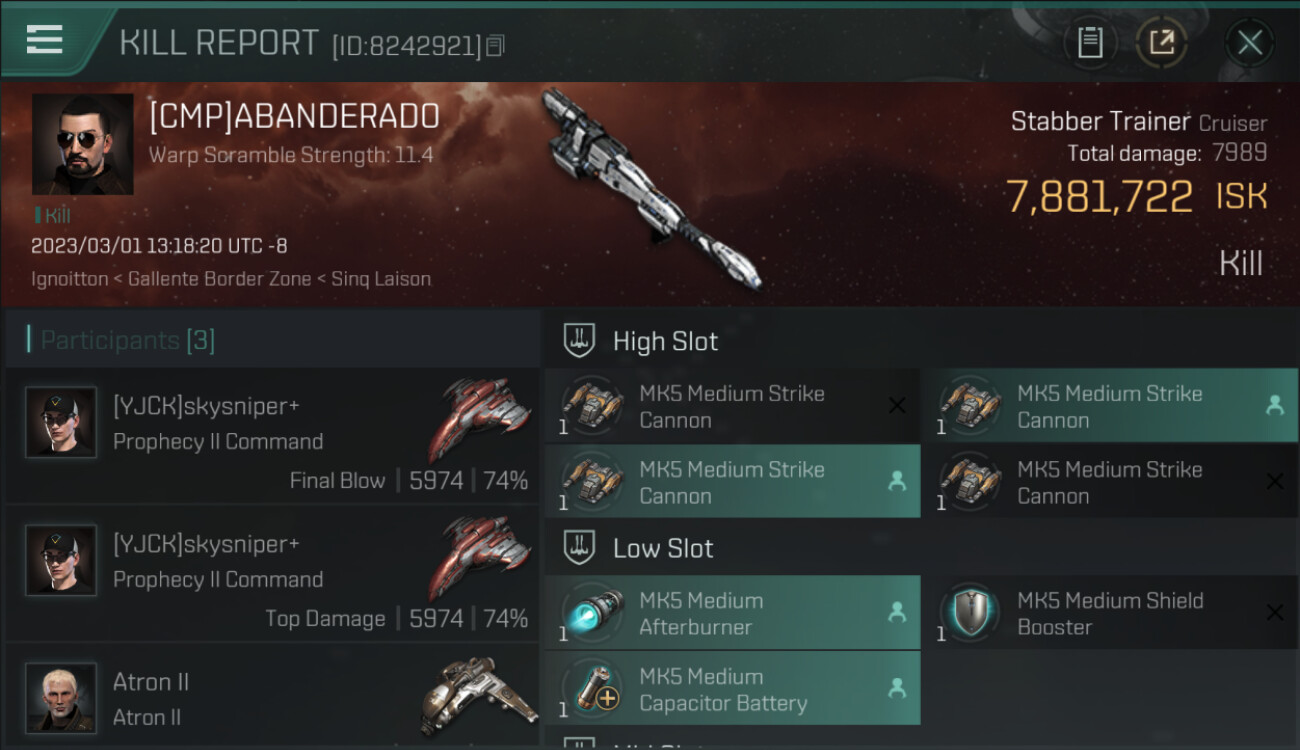This screenshot has width=1300, height=750.
Task: Open the Atron II participant entry
Action: 272,697
